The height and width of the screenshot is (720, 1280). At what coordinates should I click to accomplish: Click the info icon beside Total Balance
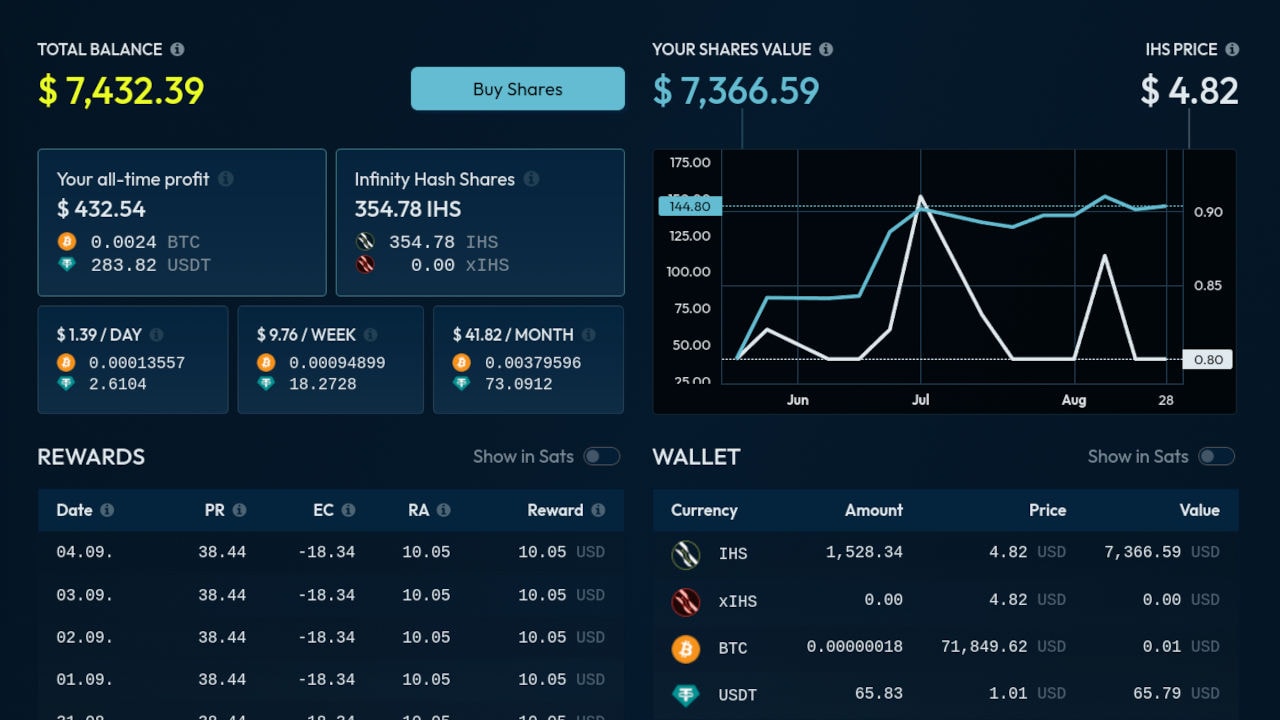tap(177, 49)
